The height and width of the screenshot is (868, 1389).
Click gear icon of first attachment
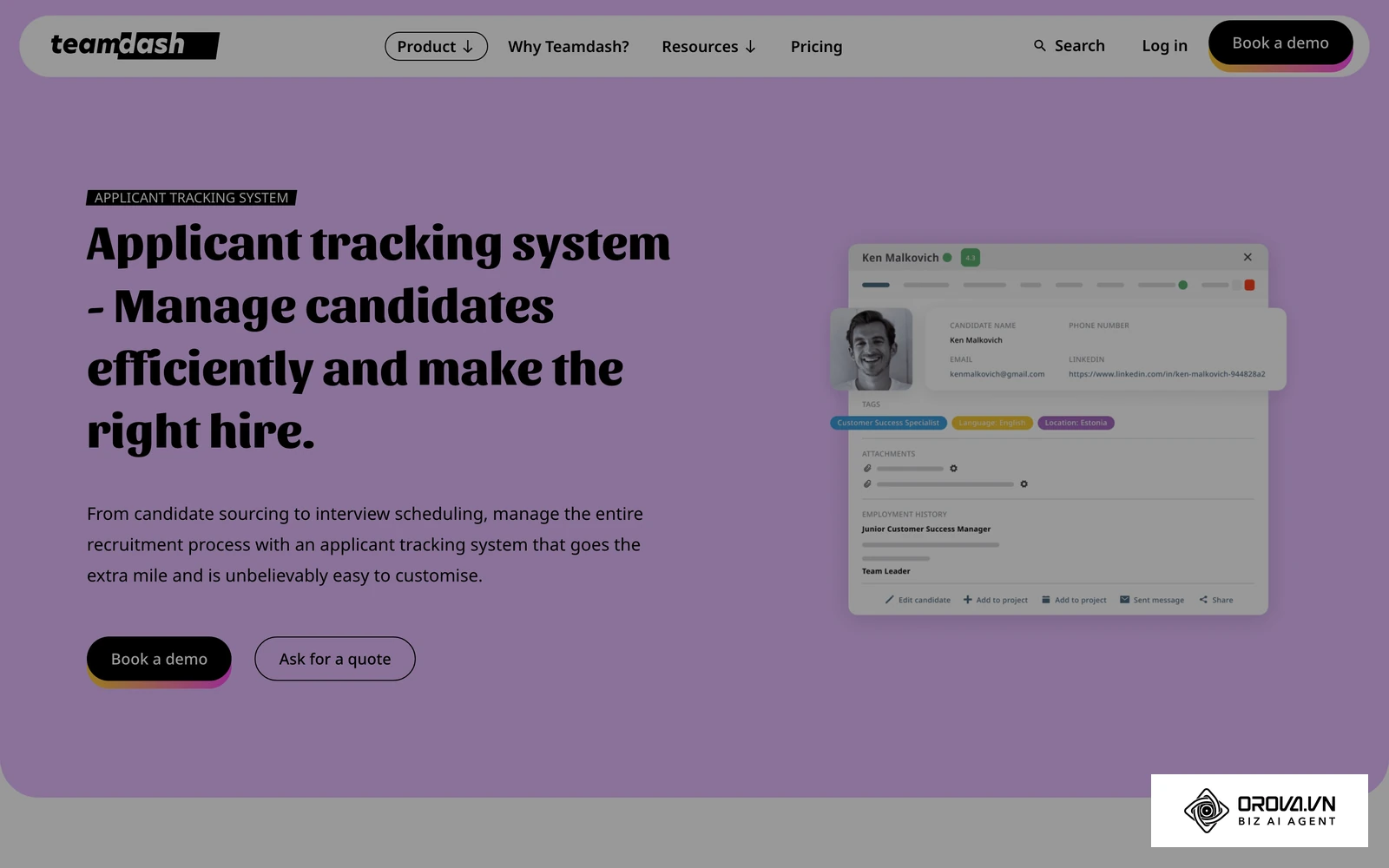953,468
